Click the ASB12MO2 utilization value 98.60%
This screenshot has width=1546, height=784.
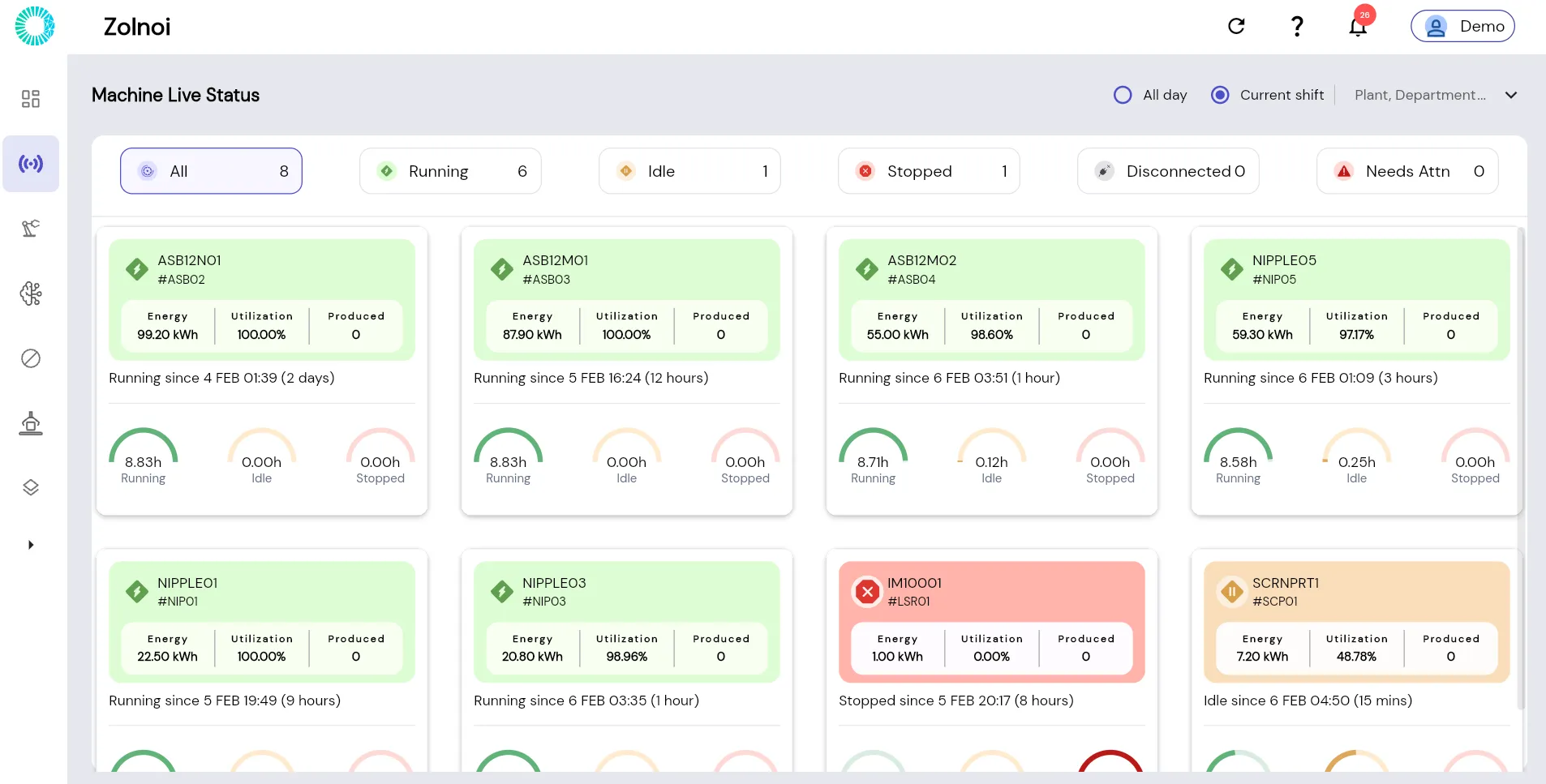coord(992,335)
